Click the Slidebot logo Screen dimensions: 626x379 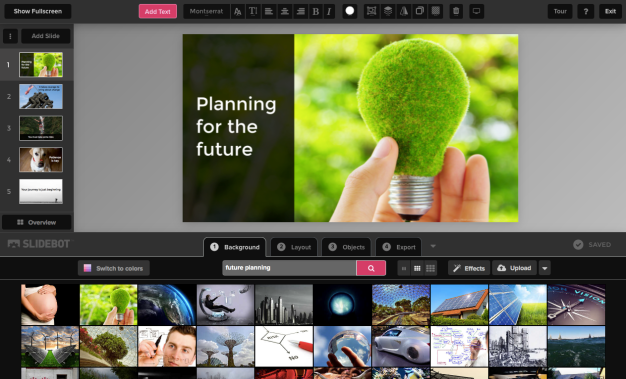click(39, 244)
